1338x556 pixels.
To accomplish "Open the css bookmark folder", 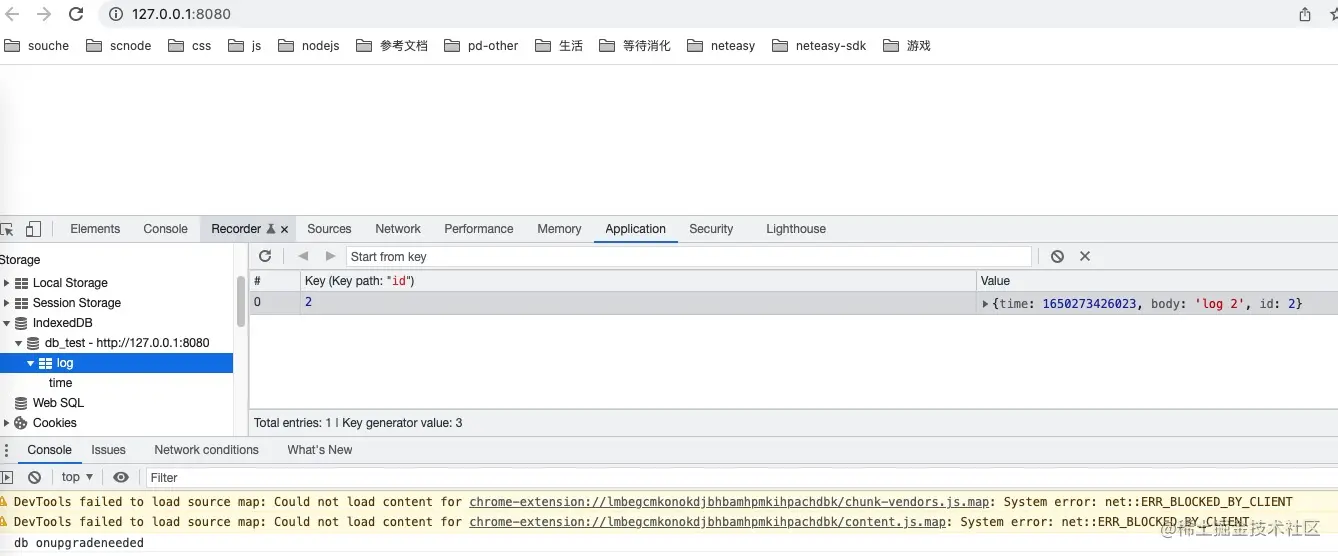I will (x=190, y=46).
